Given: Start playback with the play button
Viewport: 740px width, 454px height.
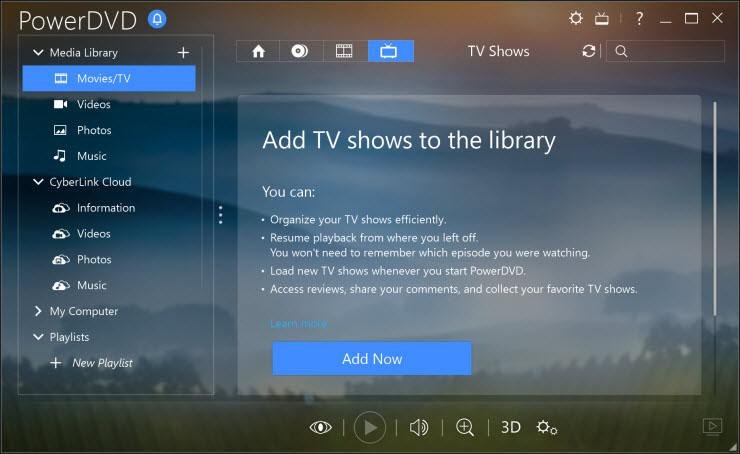Looking at the screenshot, I should pyautogui.click(x=370, y=428).
